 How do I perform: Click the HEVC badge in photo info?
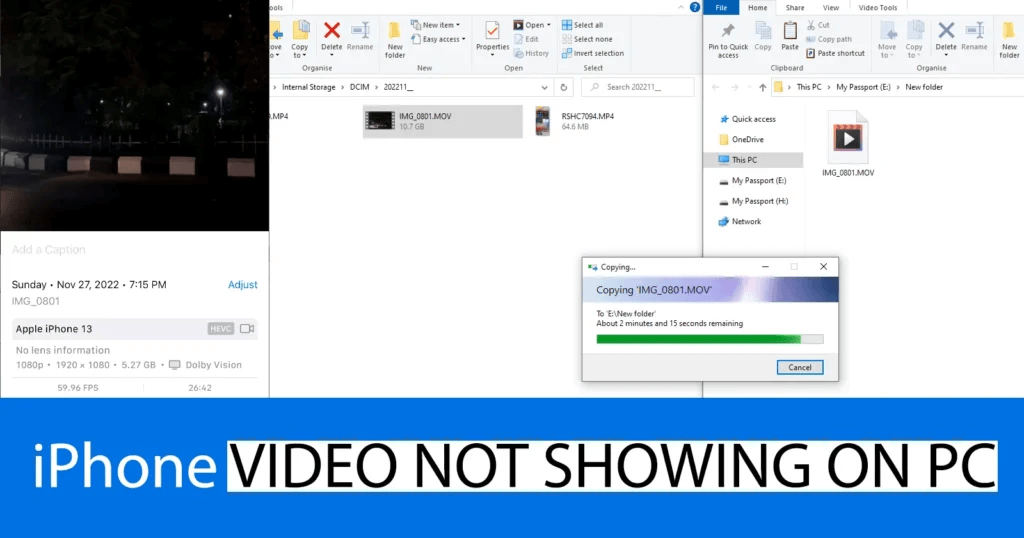click(221, 328)
